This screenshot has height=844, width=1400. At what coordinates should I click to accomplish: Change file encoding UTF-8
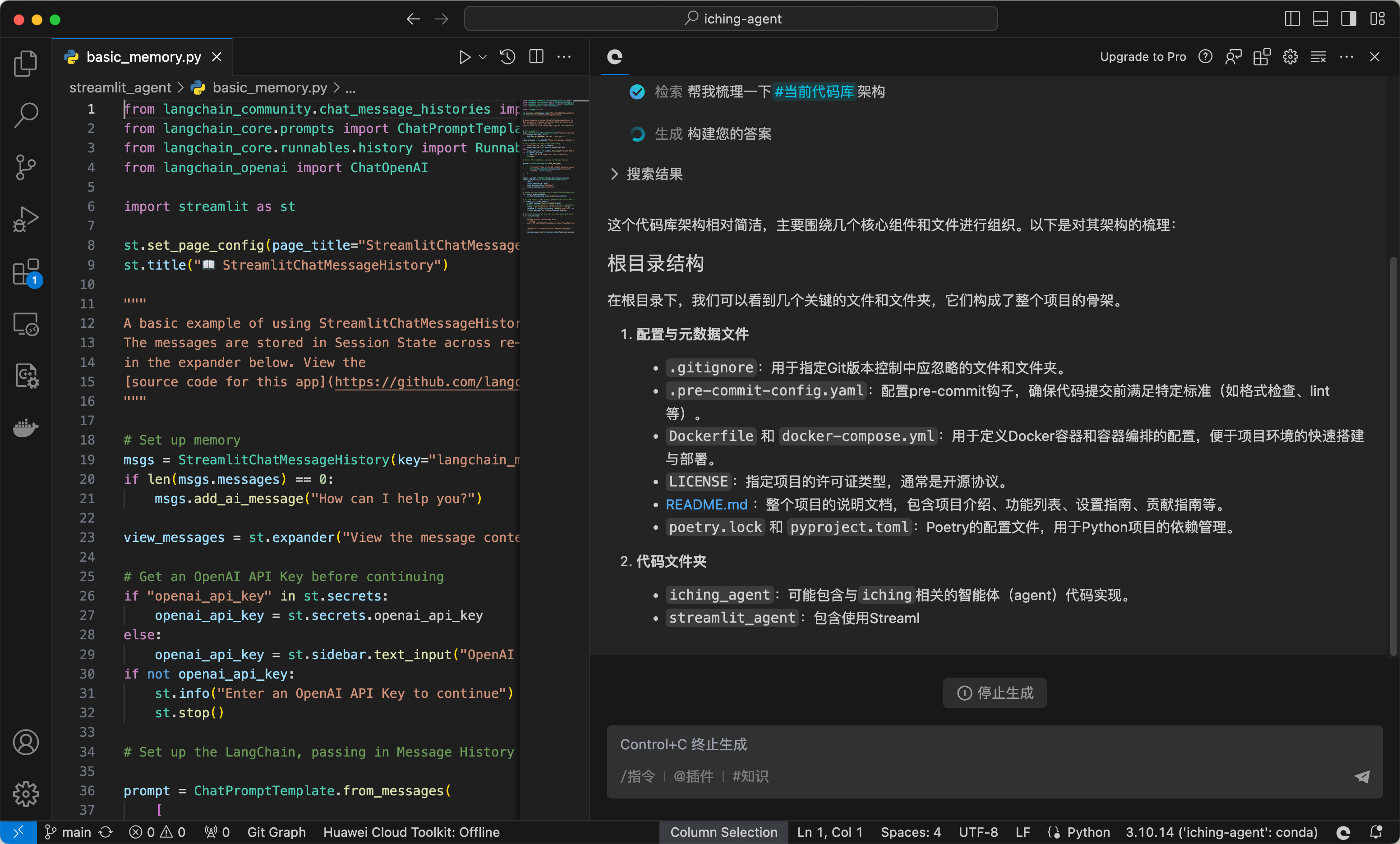click(x=978, y=832)
